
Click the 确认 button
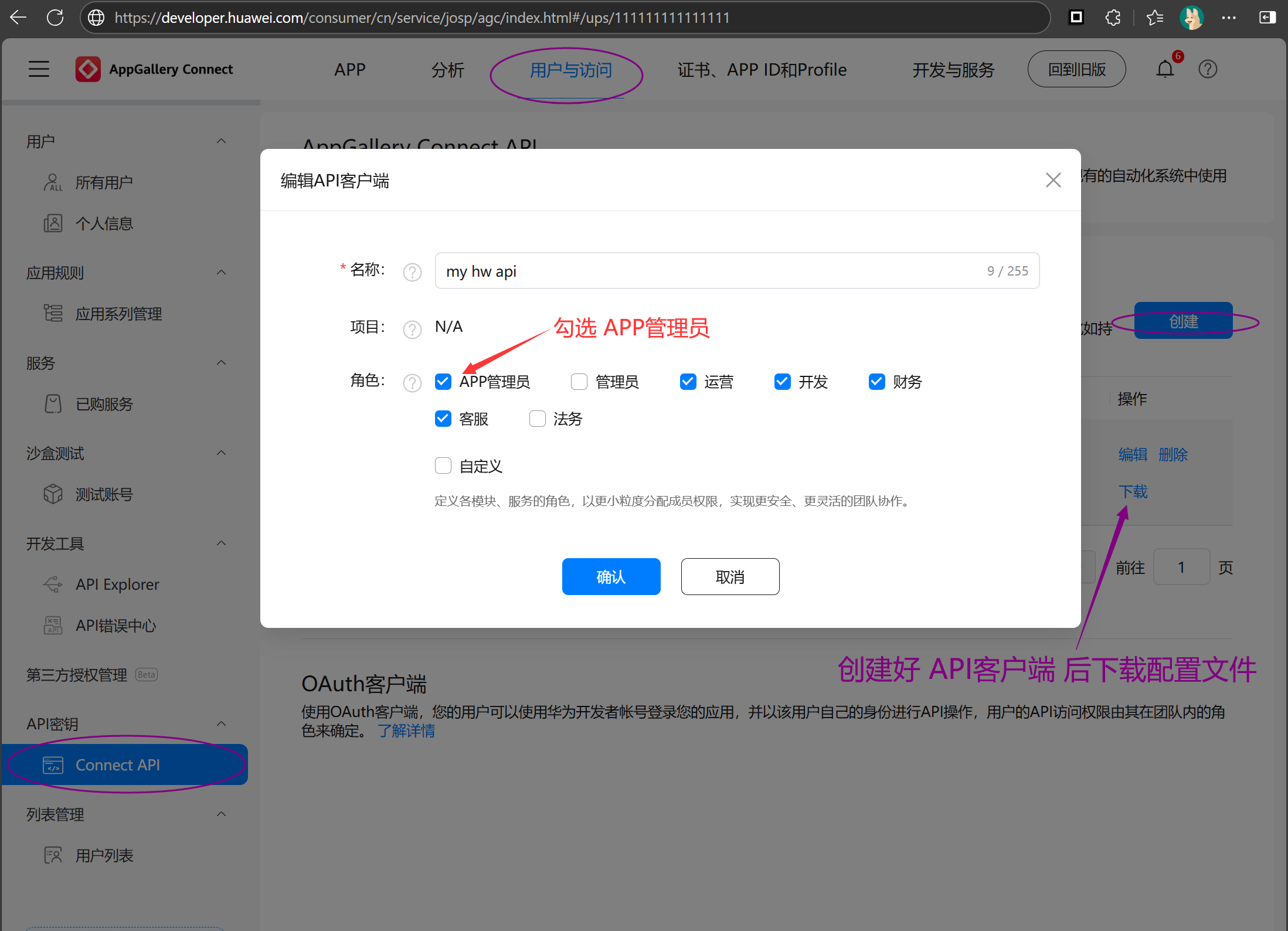coord(611,577)
